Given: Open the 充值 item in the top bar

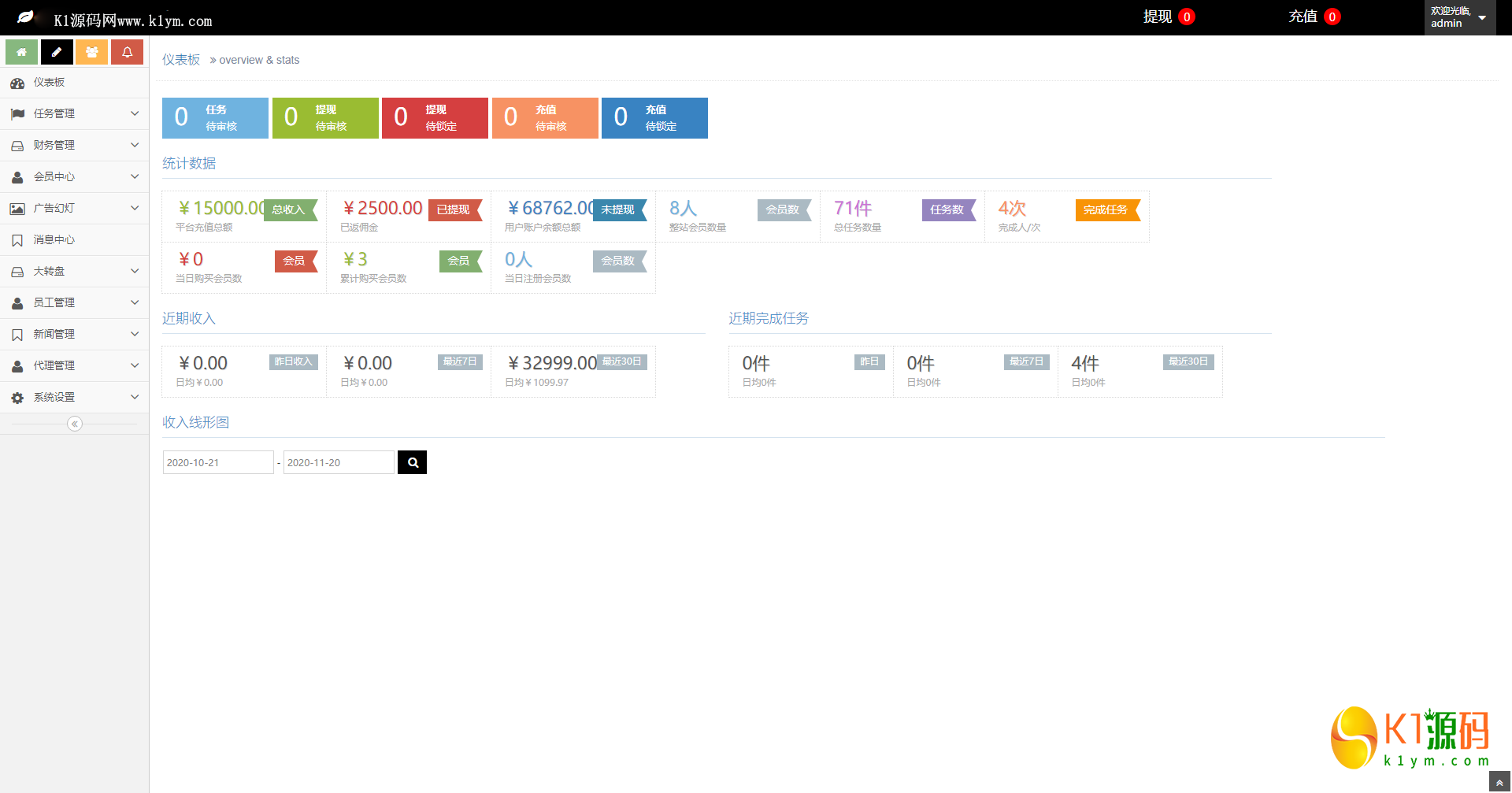Looking at the screenshot, I should (x=1303, y=16).
